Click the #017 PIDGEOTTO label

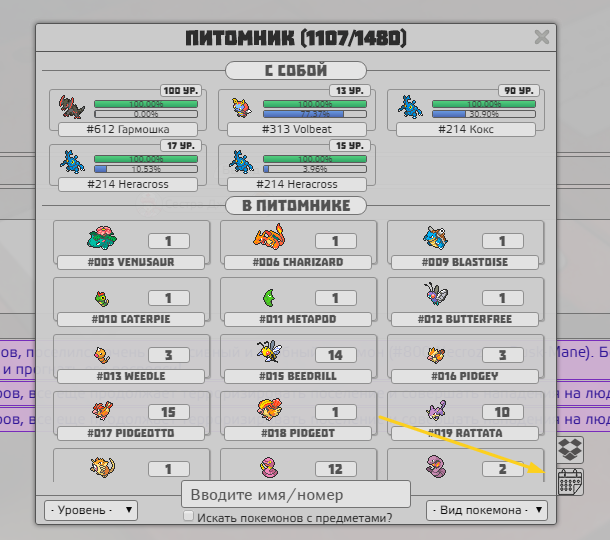131,433
